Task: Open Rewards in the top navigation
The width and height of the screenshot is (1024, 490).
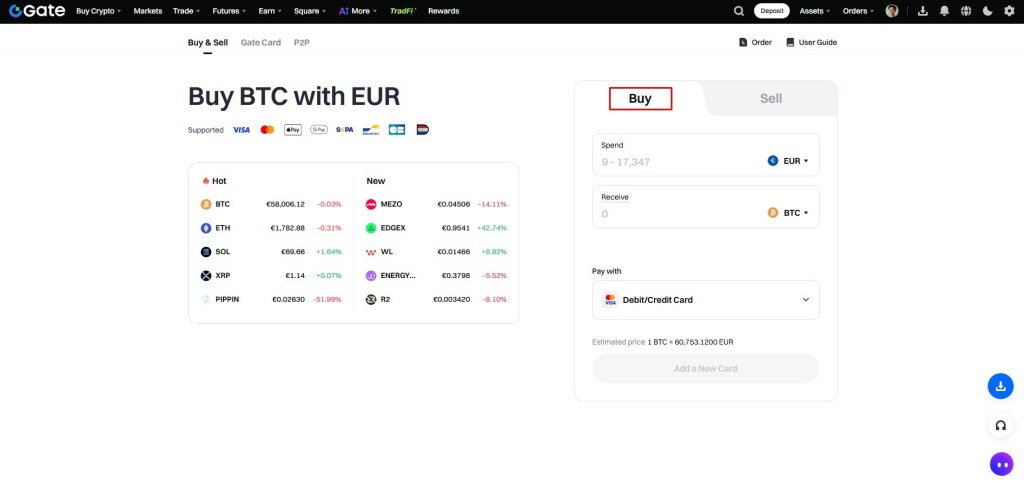Action: click(443, 11)
